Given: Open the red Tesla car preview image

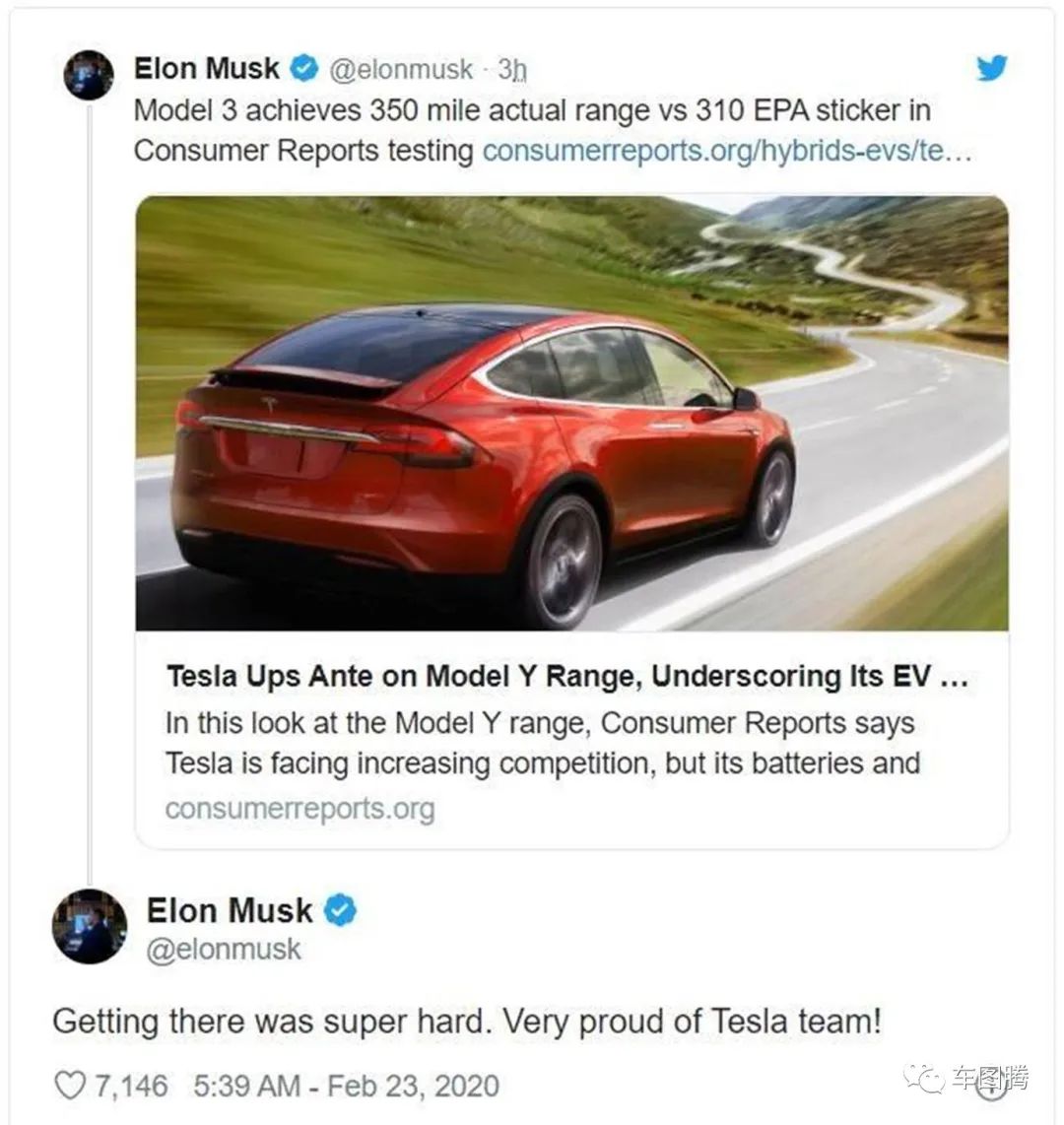Looking at the screenshot, I should click(x=571, y=414).
